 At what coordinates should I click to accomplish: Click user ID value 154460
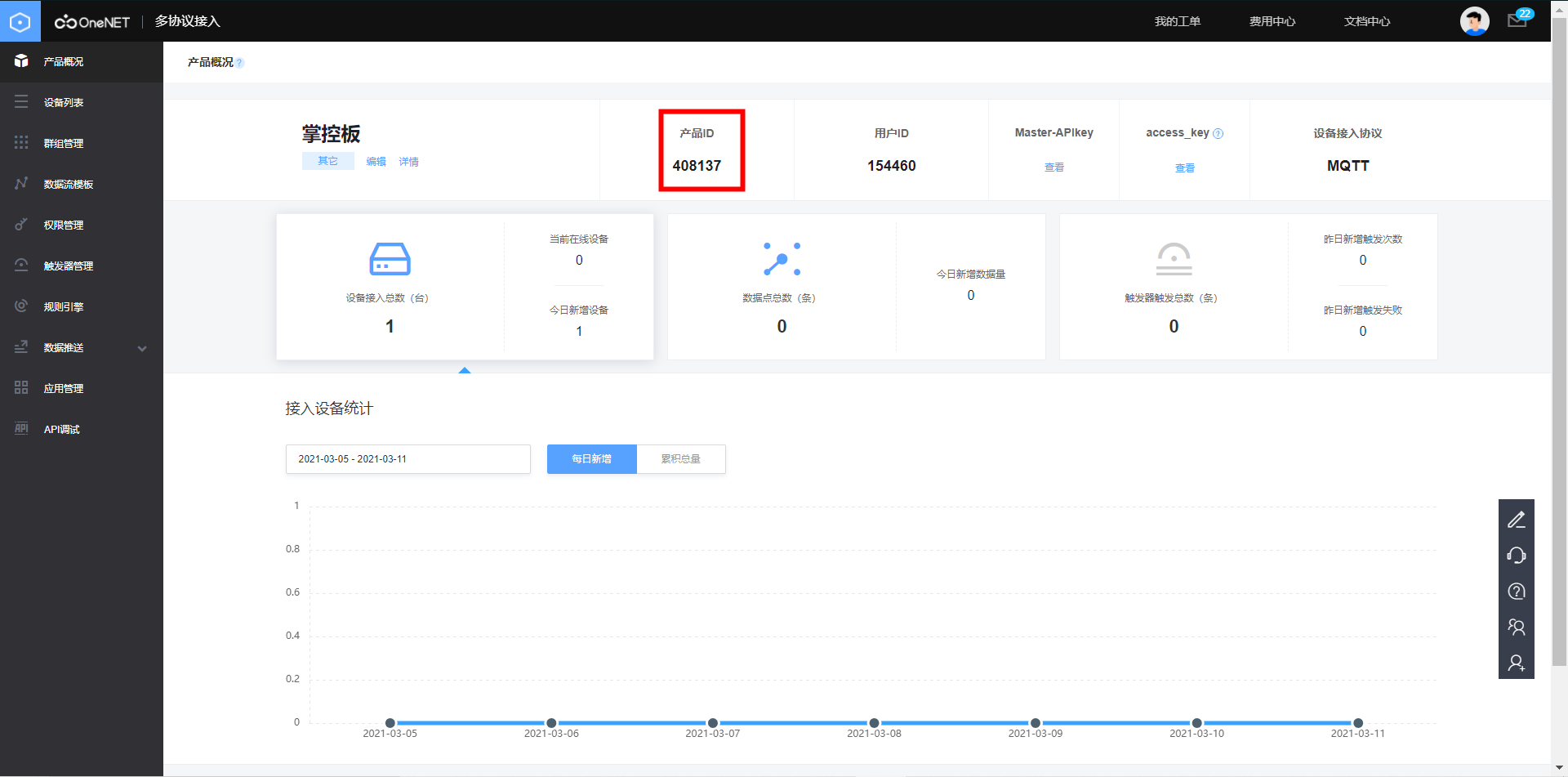click(x=891, y=166)
